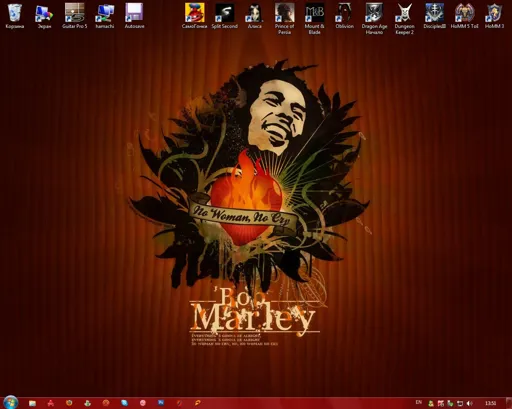Open the Алиса desktop shortcut
This screenshot has width=512, height=409.
click(255, 16)
